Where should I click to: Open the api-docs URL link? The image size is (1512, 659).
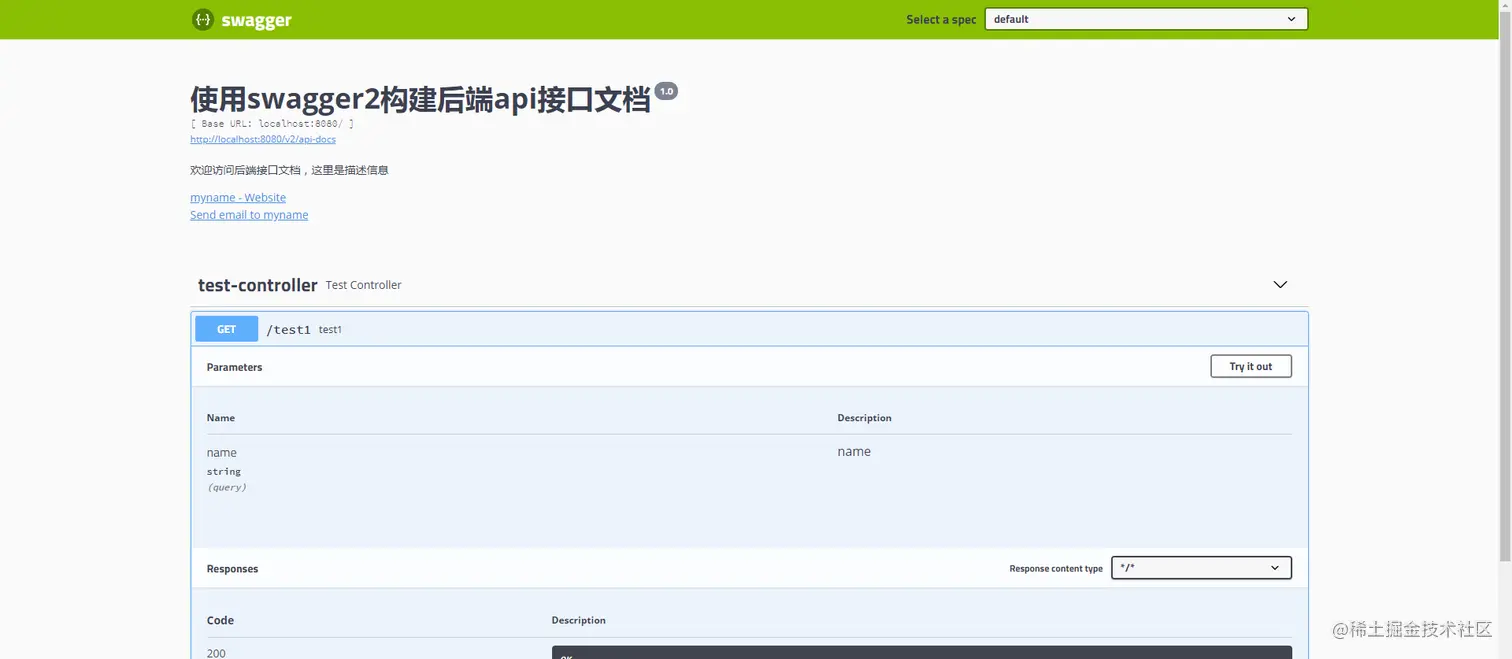click(x=263, y=139)
